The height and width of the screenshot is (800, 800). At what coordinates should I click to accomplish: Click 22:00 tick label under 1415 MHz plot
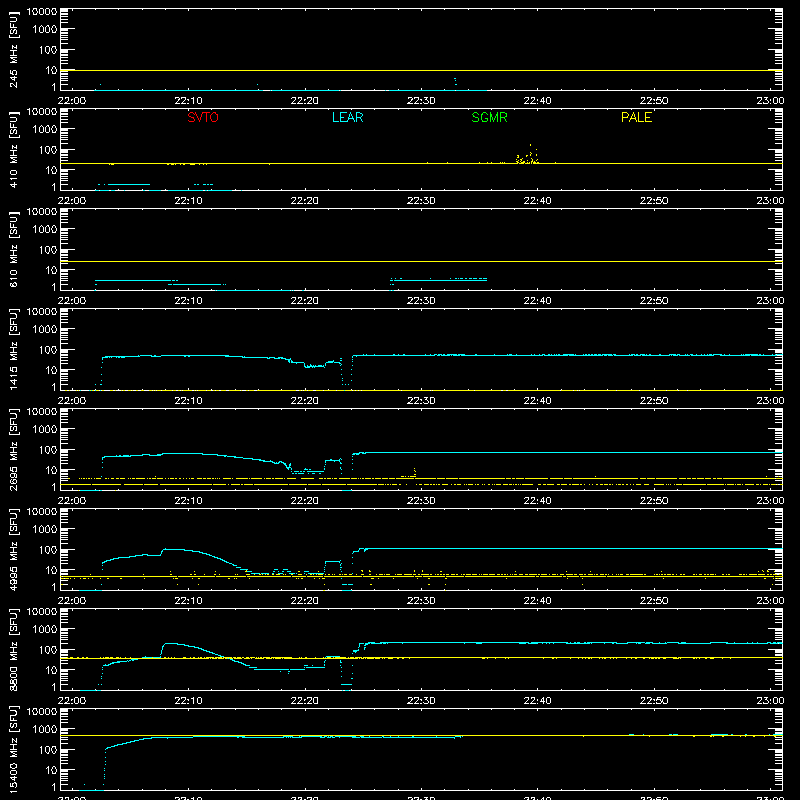pyautogui.click(x=71, y=401)
